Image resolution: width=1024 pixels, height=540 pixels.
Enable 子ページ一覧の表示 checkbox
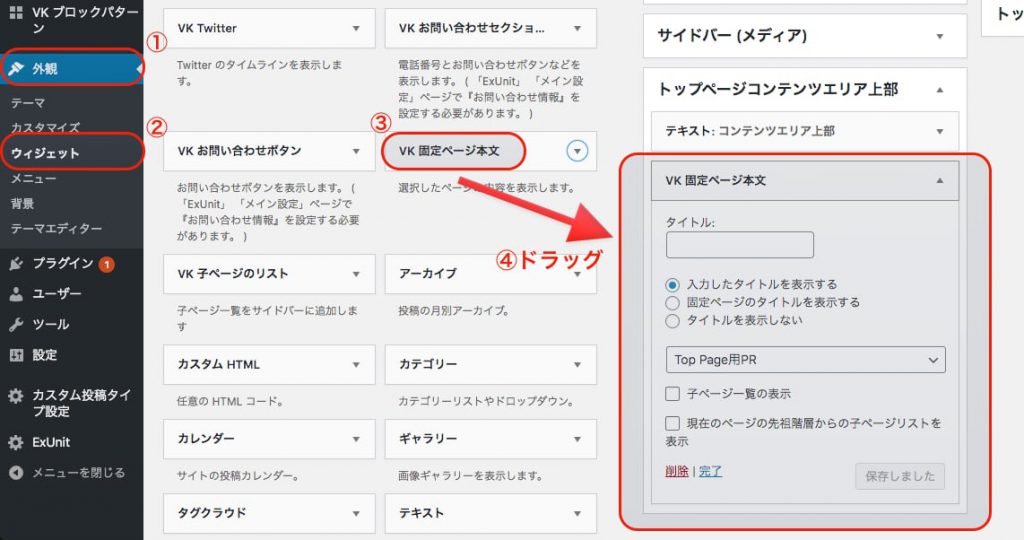click(x=672, y=394)
